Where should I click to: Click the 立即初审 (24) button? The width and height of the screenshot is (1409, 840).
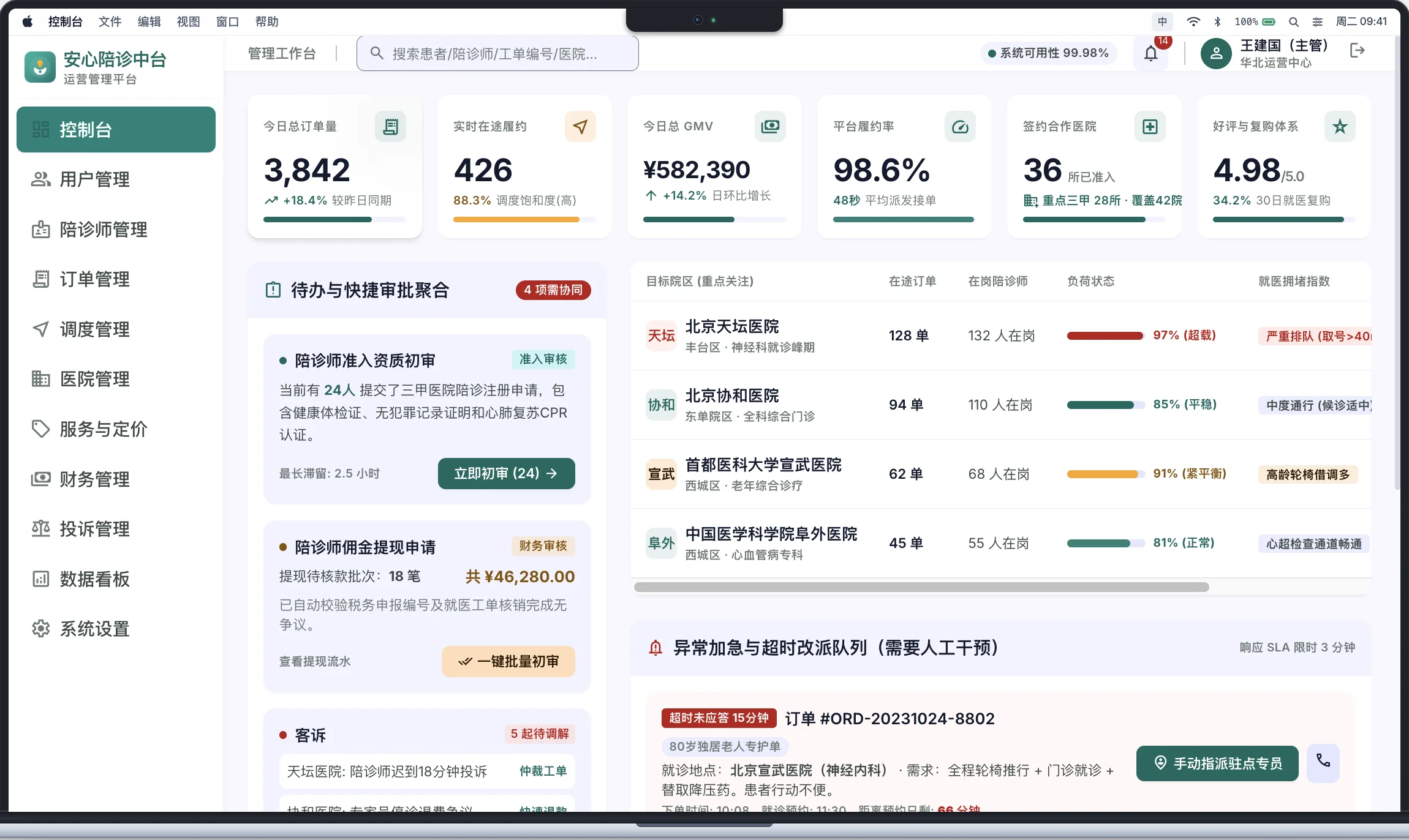(x=506, y=473)
